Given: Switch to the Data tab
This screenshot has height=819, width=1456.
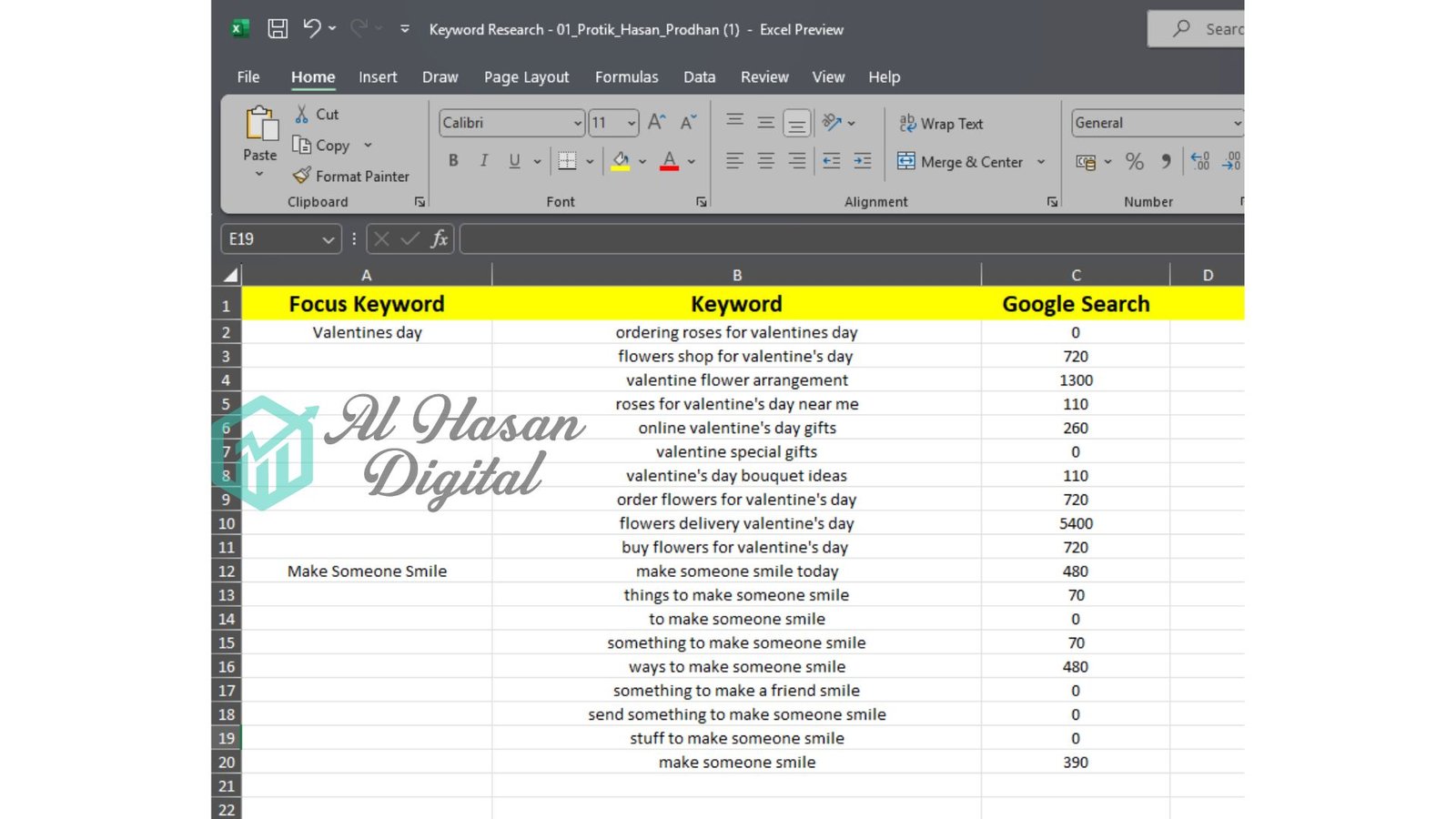Looking at the screenshot, I should [x=700, y=77].
